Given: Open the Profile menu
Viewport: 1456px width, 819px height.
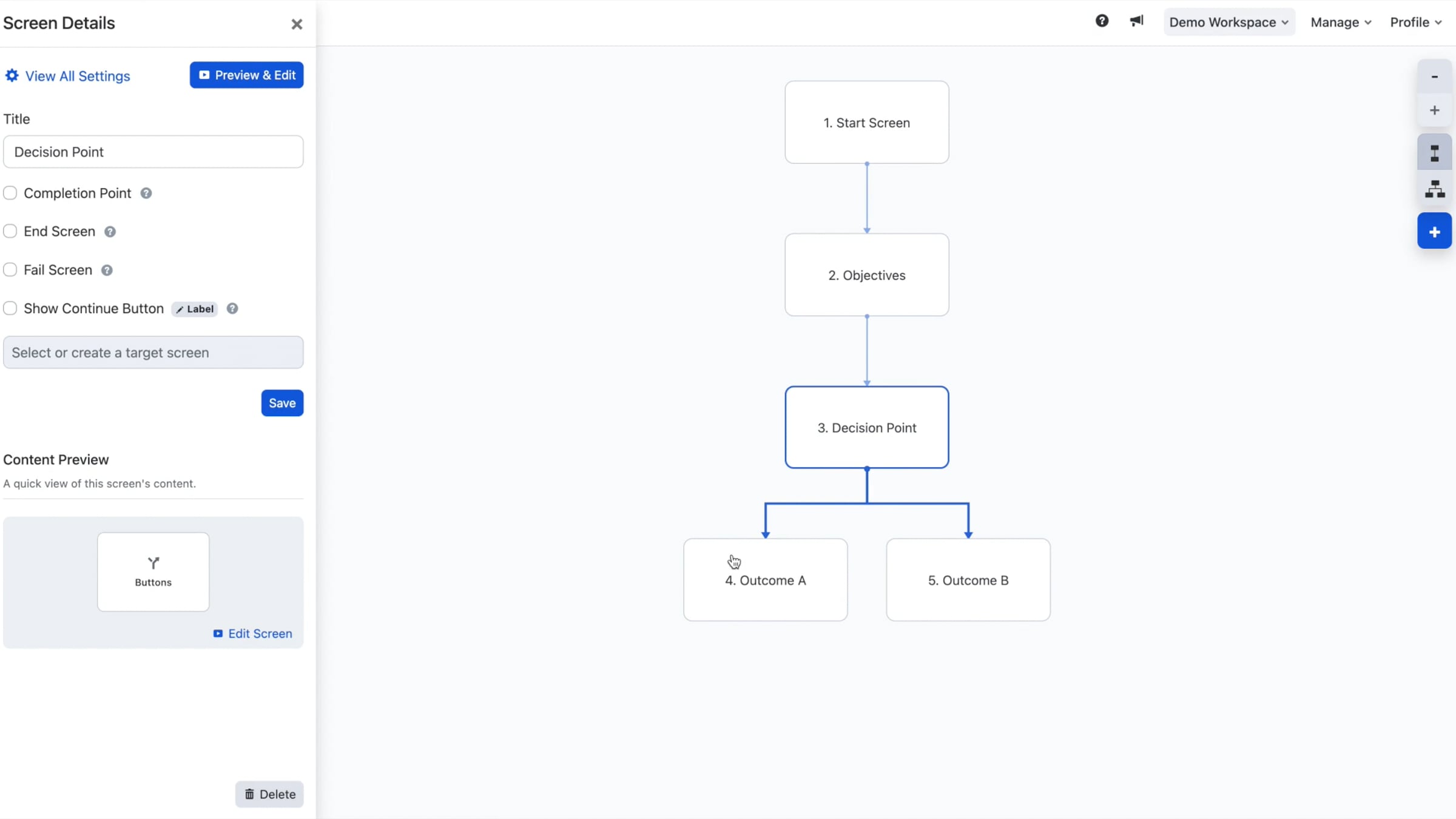Looking at the screenshot, I should (1415, 22).
